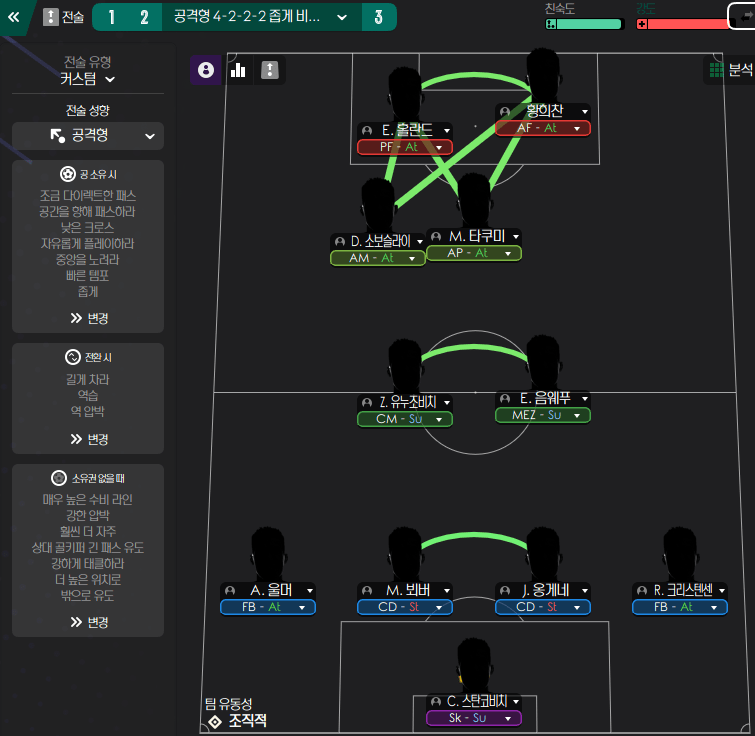The height and width of the screenshot is (736, 755).
Task: Click the person icon beside M. 타쿠미
Action: (x=436, y=236)
